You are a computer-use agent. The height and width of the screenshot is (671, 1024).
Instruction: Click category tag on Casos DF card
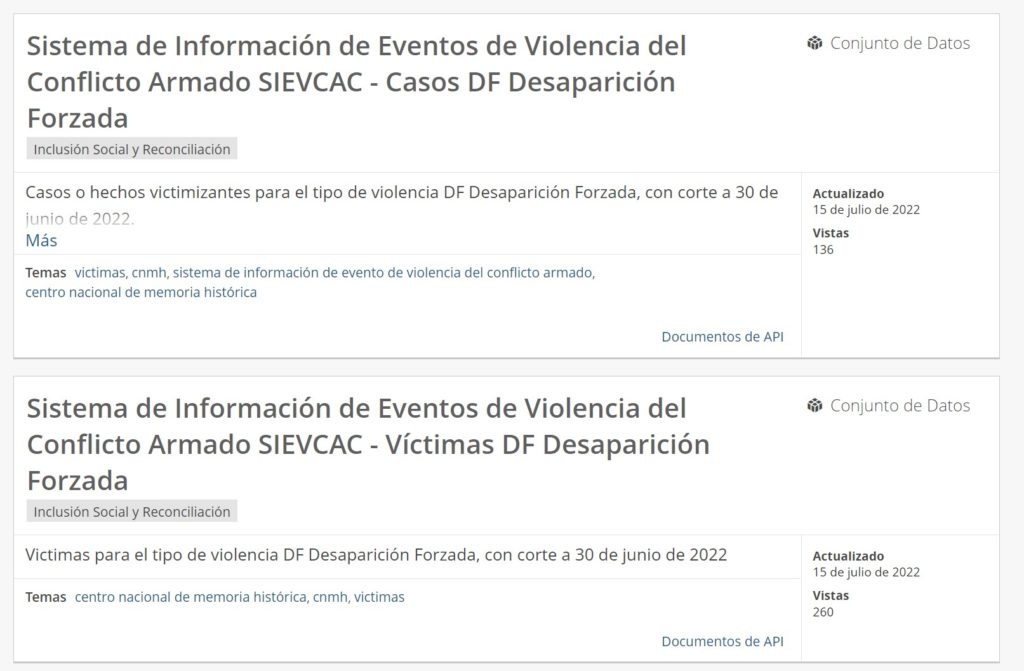pos(132,149)
